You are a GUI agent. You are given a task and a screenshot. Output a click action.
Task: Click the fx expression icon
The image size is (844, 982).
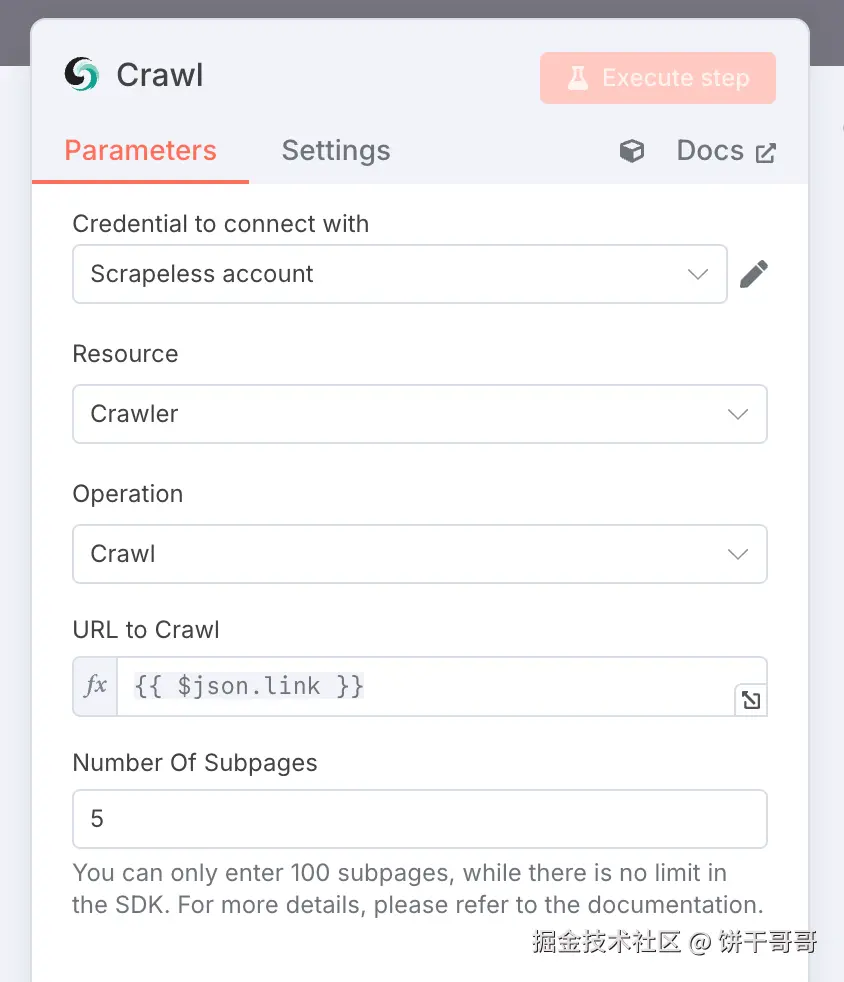(x=96, y=686)
